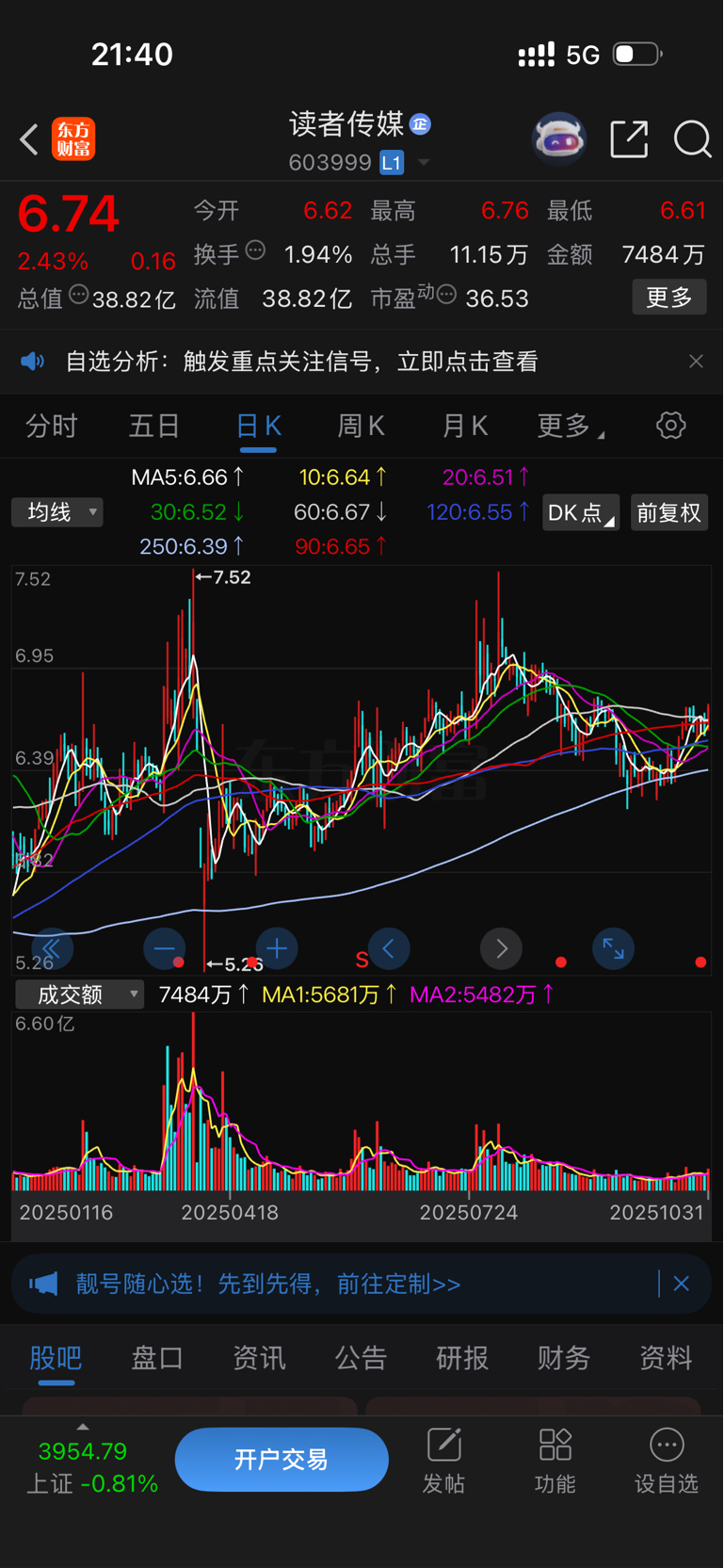Open the search magnifier icon

coord(692,139)
